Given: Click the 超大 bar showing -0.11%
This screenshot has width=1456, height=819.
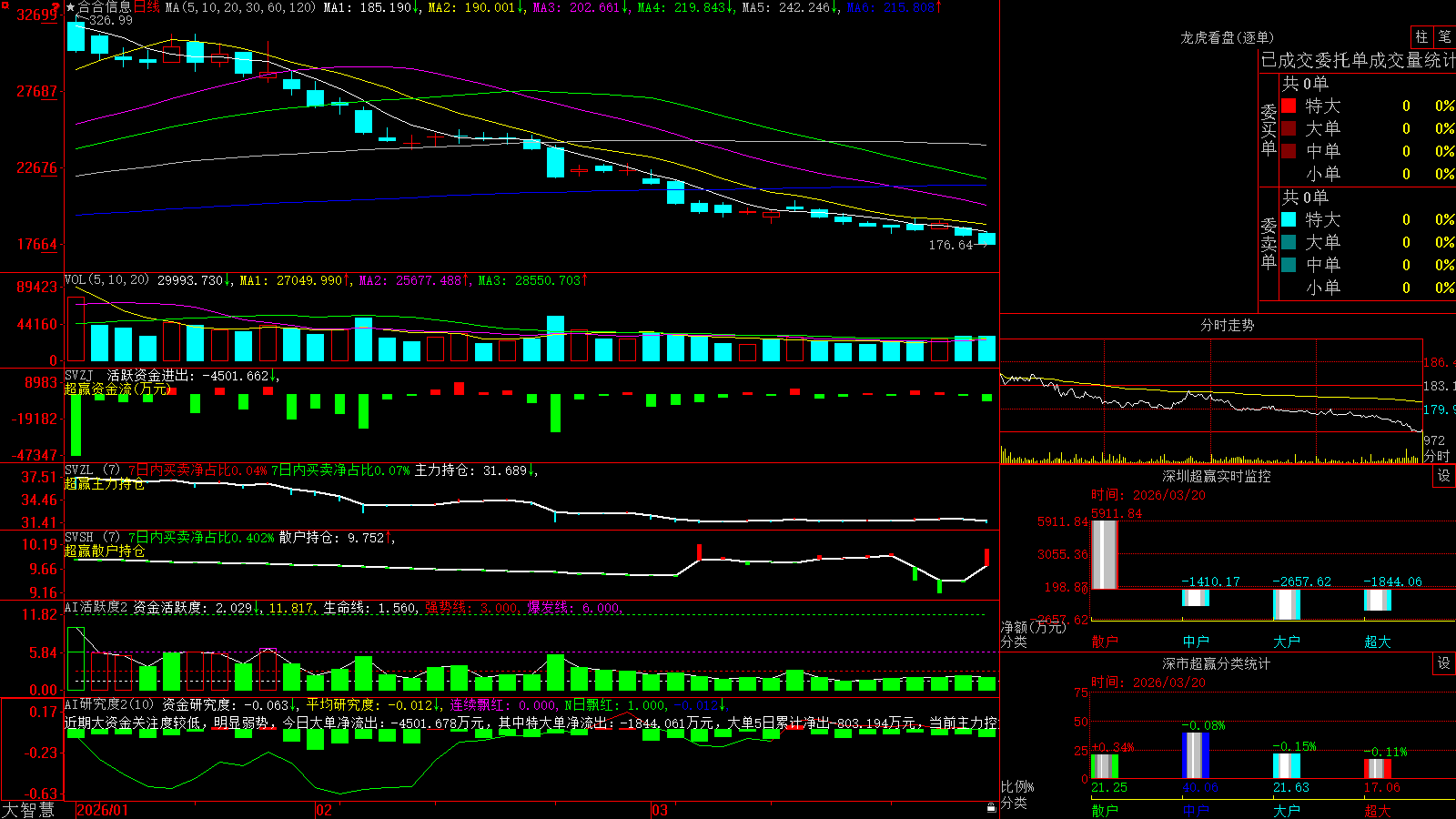Looking at the screenshot, I should [x=1378, y=768].
